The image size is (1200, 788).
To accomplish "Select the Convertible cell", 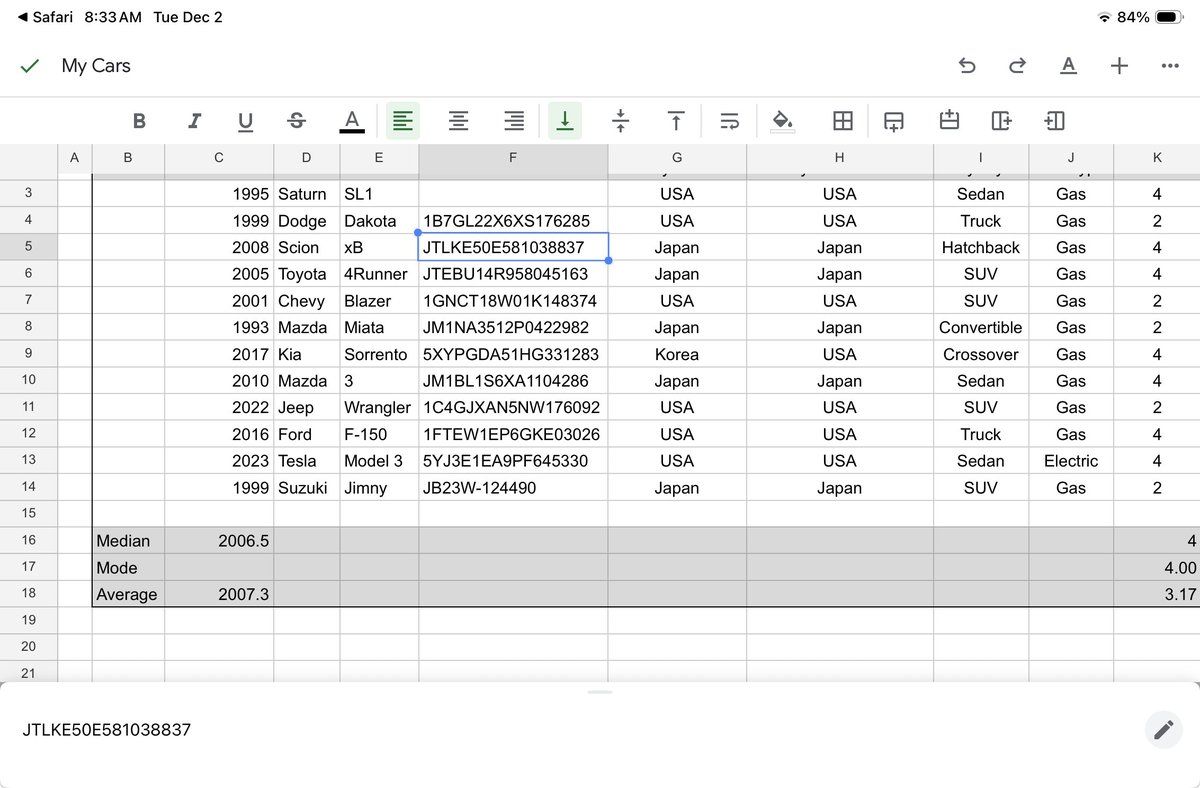I will click(980, 328).
